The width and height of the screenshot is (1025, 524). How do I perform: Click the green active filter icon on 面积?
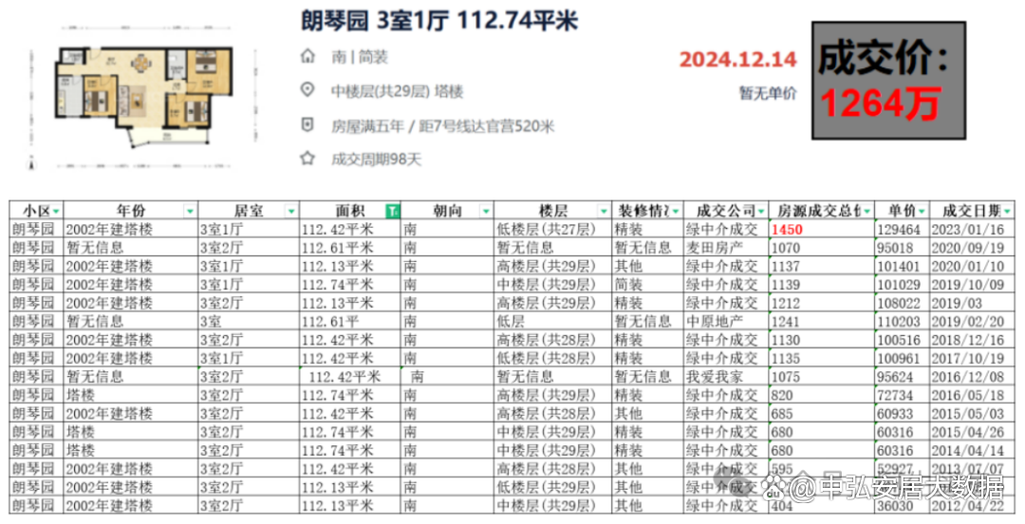(x=392, y=211)
